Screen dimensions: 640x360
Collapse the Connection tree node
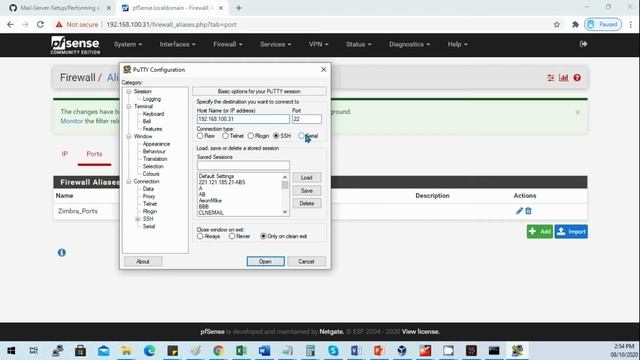pyautogui.click(x=129, y=181)
